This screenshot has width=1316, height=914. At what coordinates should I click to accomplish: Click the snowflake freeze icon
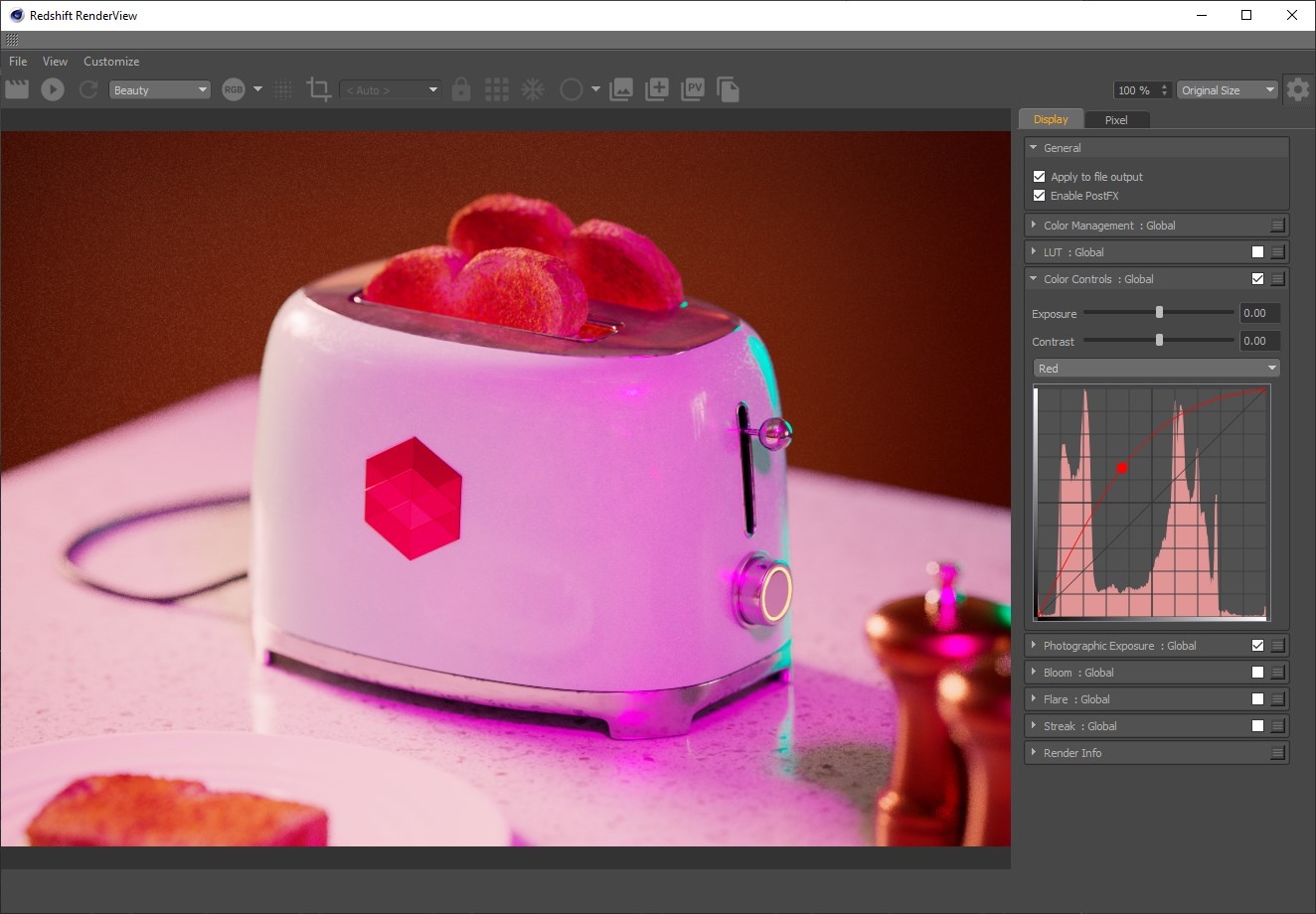[x=533, y=89]
